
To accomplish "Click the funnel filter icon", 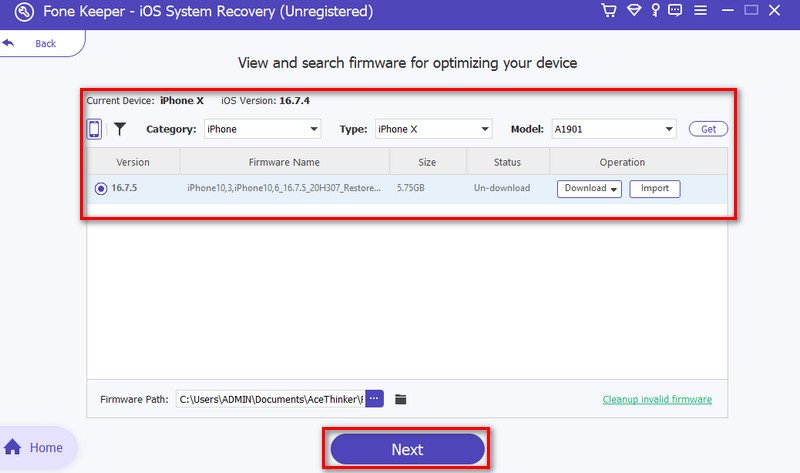I will point(119,129).
